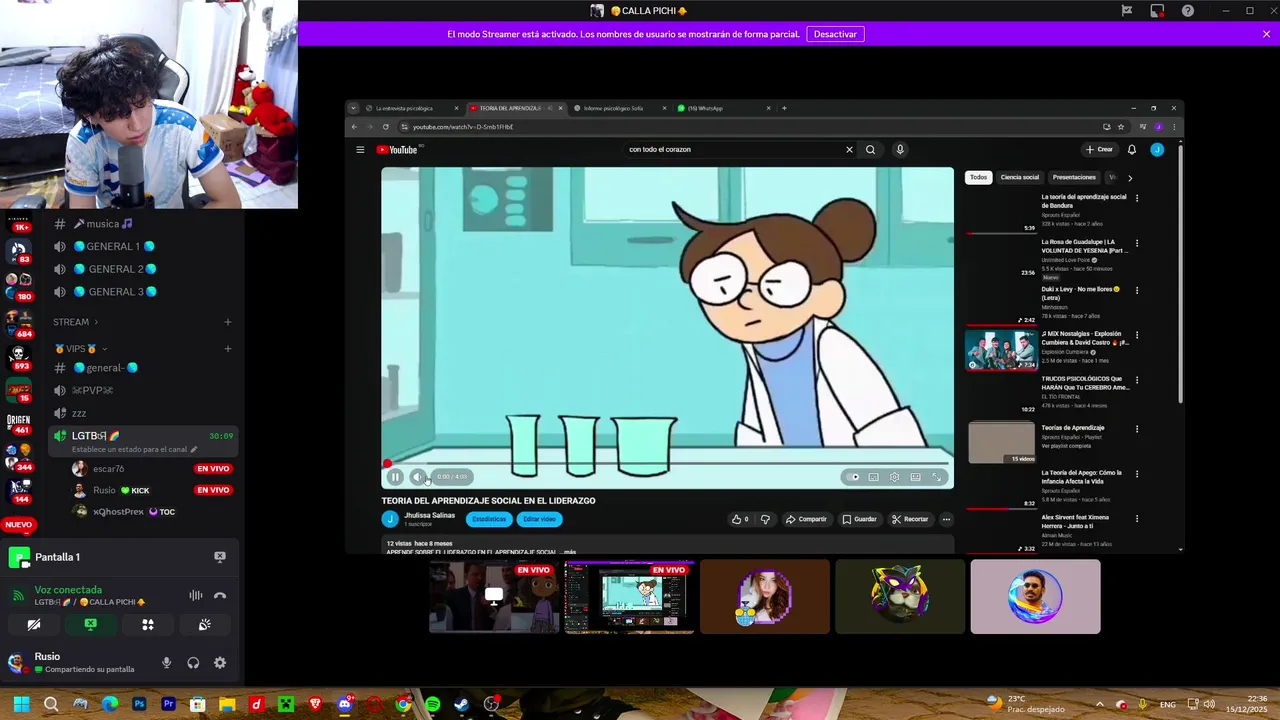Viewport: 1280px width, 720px height.
Task: Open YouTube notifications bell
Action: (x=1132, y=150)
